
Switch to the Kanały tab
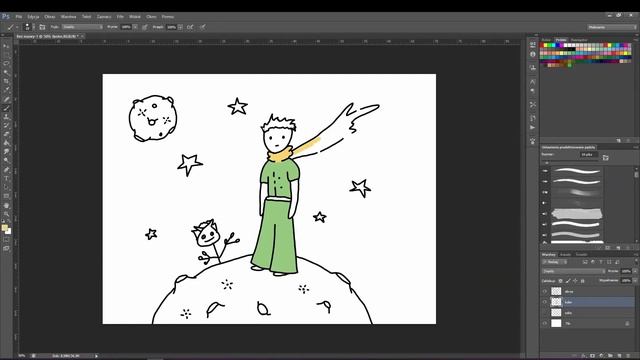tap(565, 255)
